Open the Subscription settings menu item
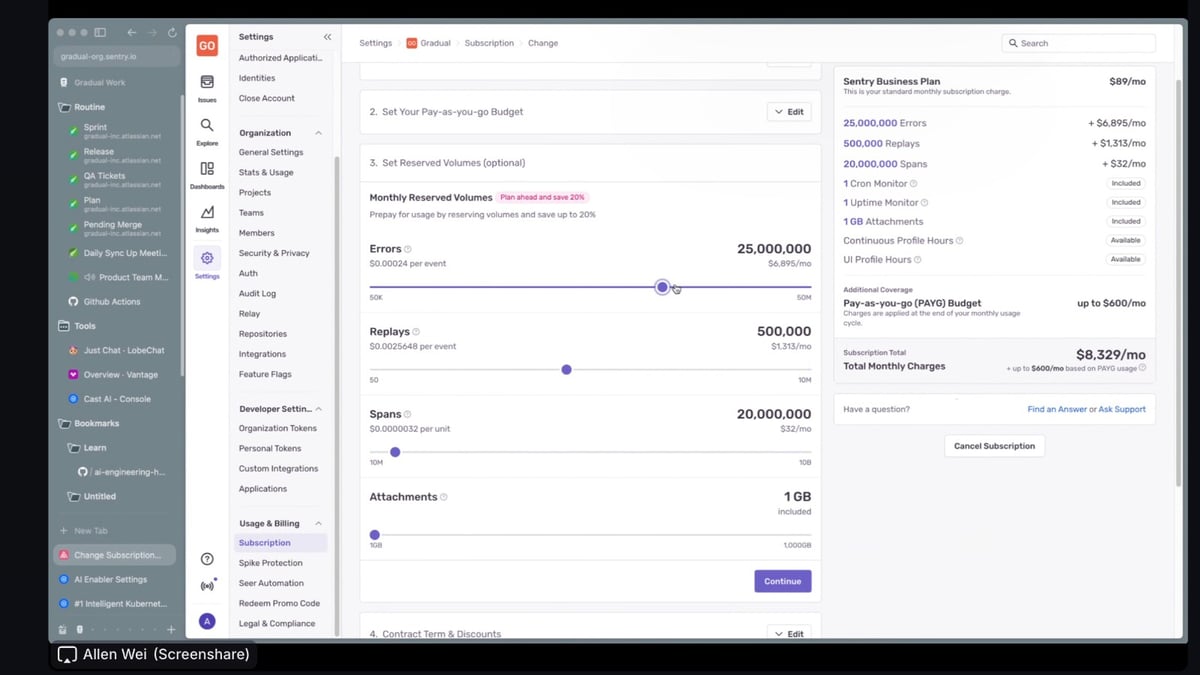The height and width of the screenshot is (675, 1200). [x=281, y=543]
